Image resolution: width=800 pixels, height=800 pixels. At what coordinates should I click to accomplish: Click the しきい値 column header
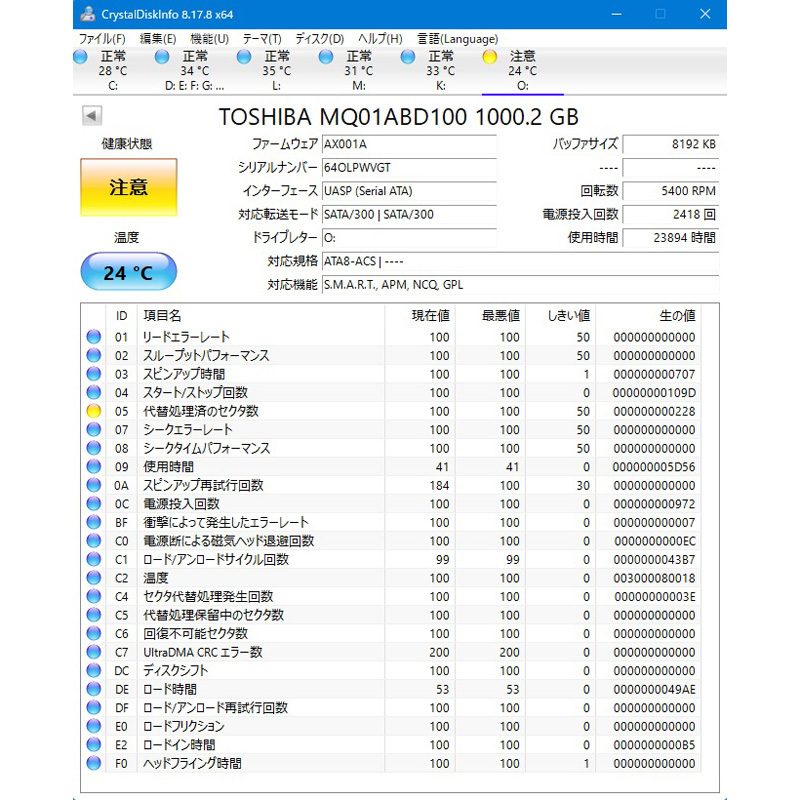pyautogui.click(x=560, y=316)
